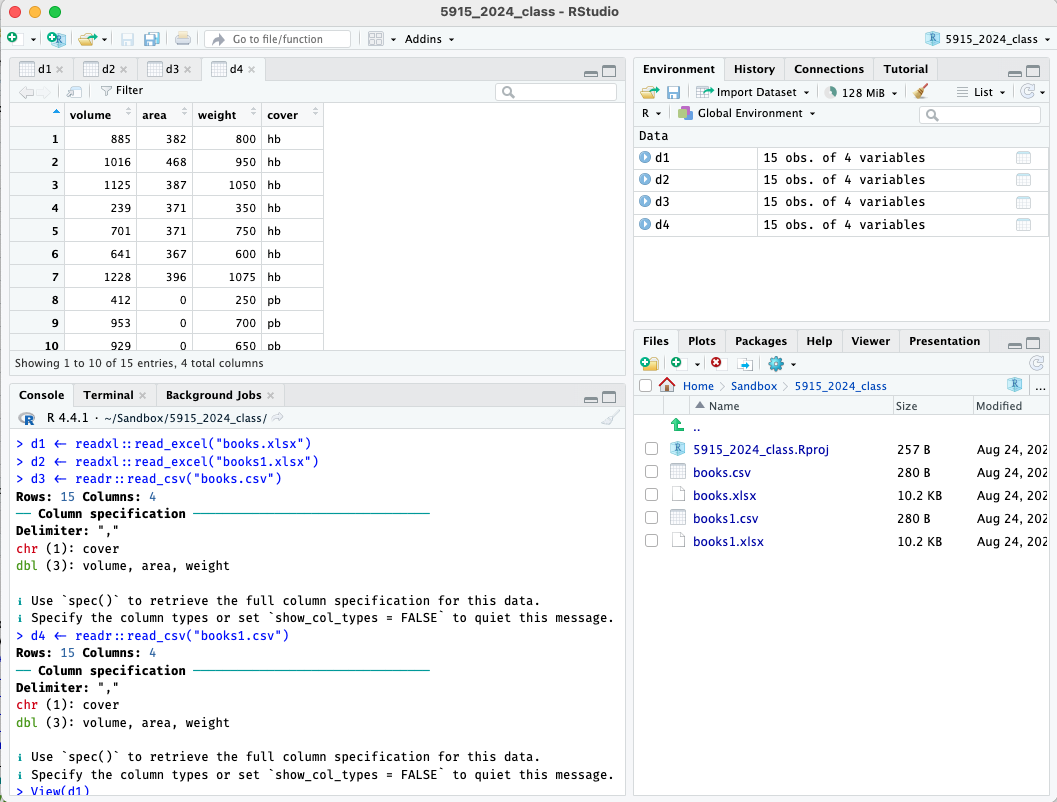Switch to the History tab

click(754, 69)
